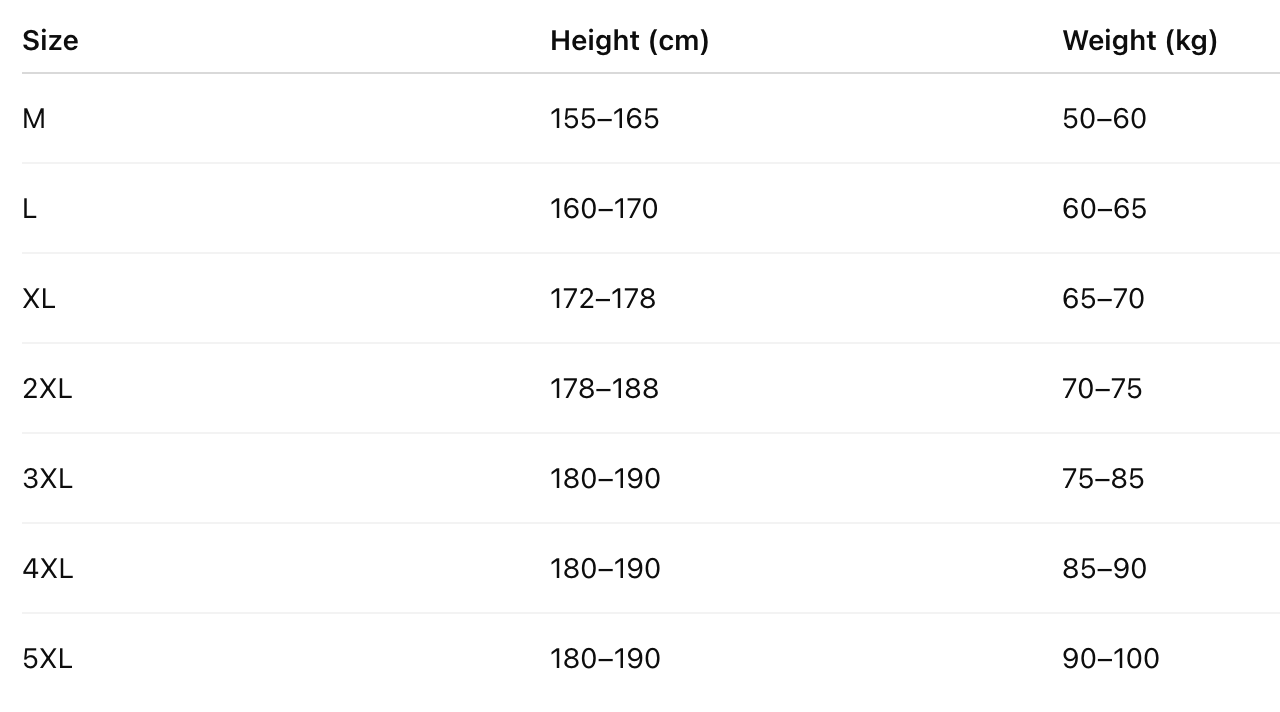The image size is (1280, 712).
Task: Click the 90–100 weight value
Action: (x=1111, y=659)
